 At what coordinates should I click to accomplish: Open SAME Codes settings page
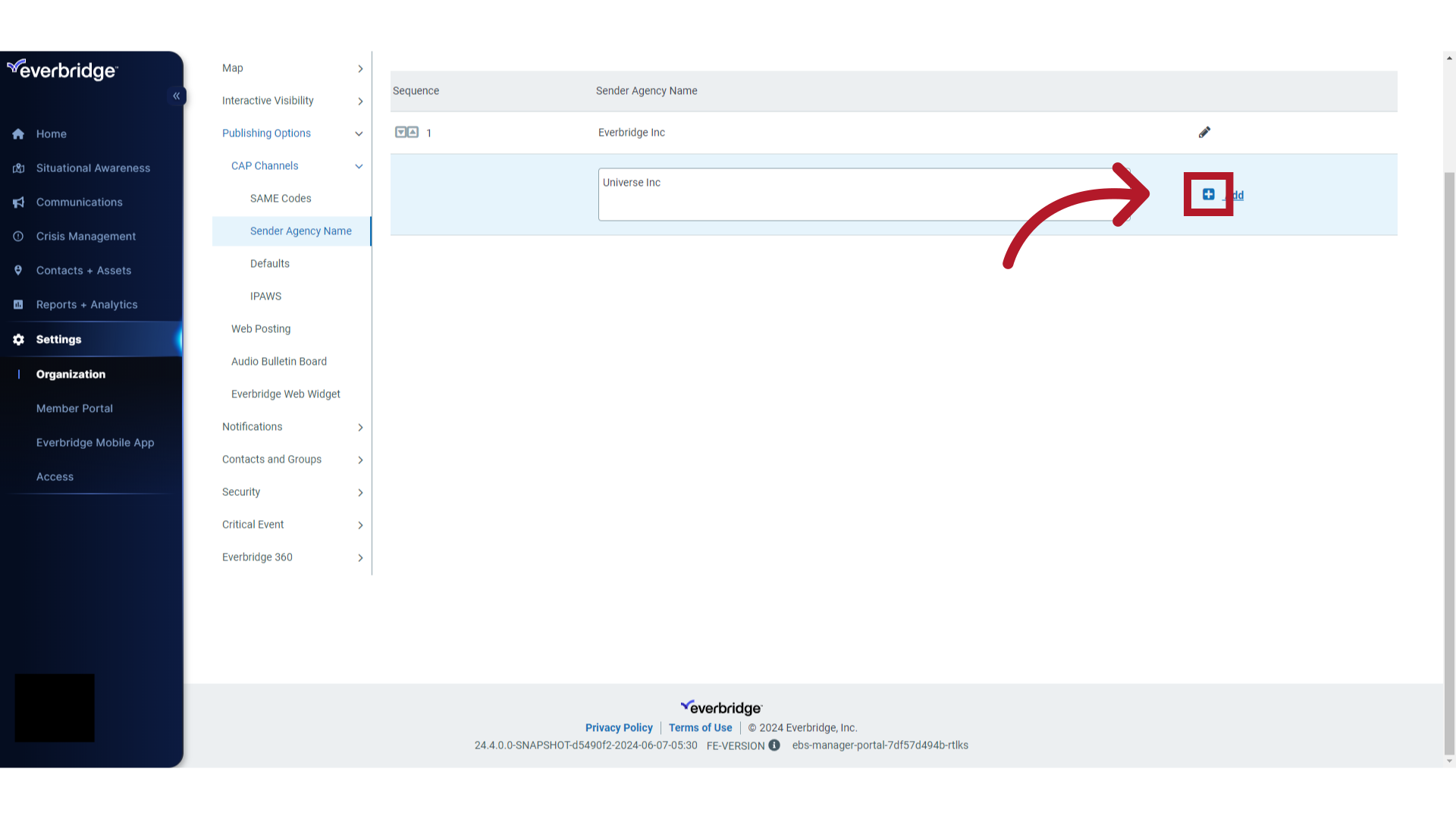281,199
